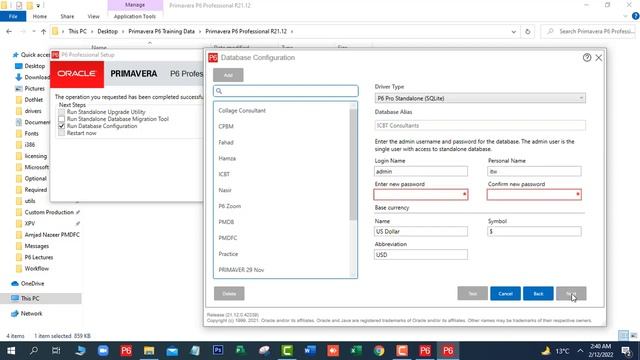
Task: Switch to details view in Explorer
Action: 623,336
